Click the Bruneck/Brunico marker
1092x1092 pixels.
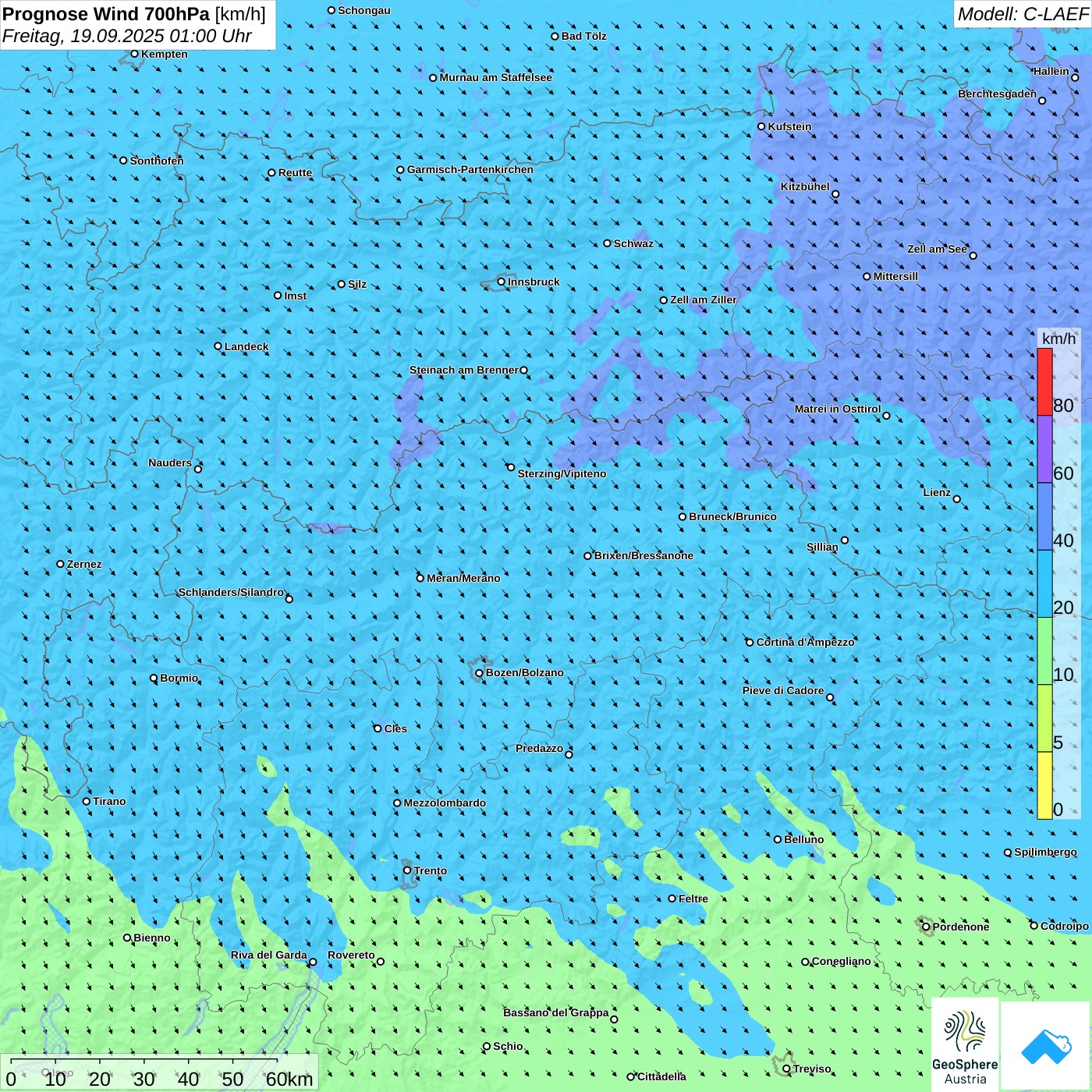coord(682,516)
